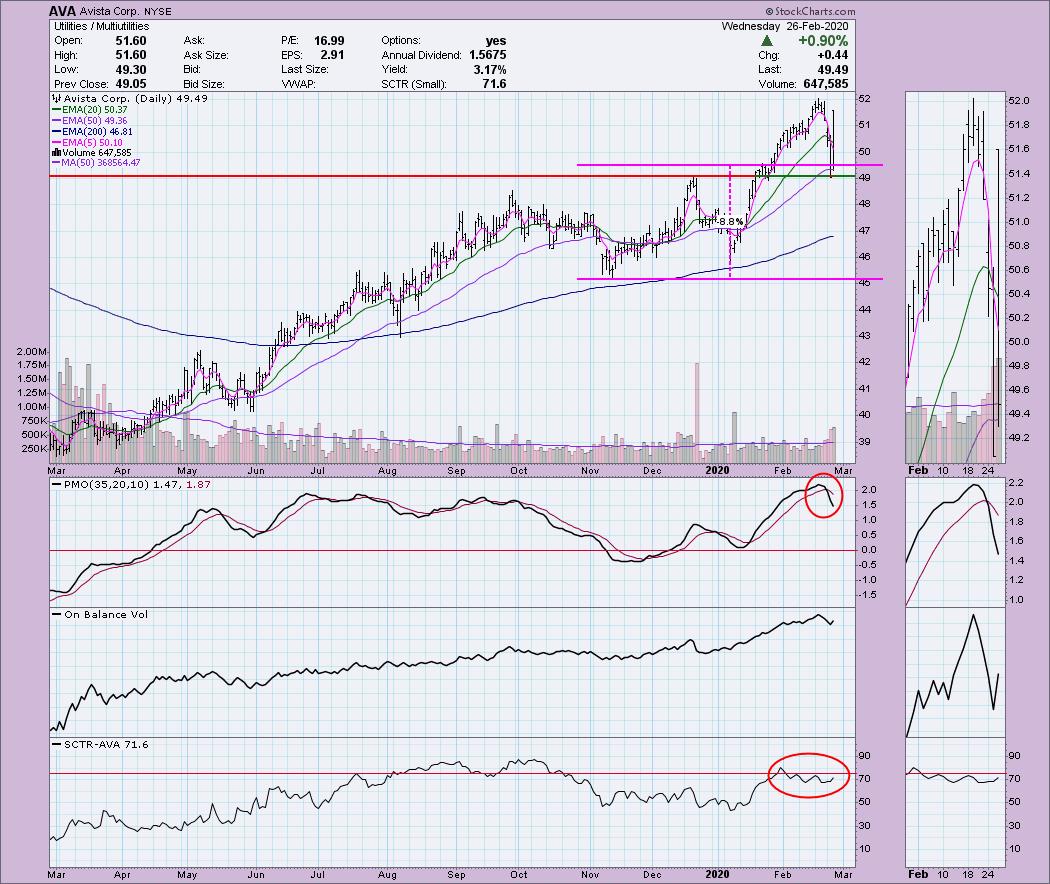Select the Open price value 51.60
Image resolution: width=1050 pixels, height=884 pixels.
click(x=130, y=41)
